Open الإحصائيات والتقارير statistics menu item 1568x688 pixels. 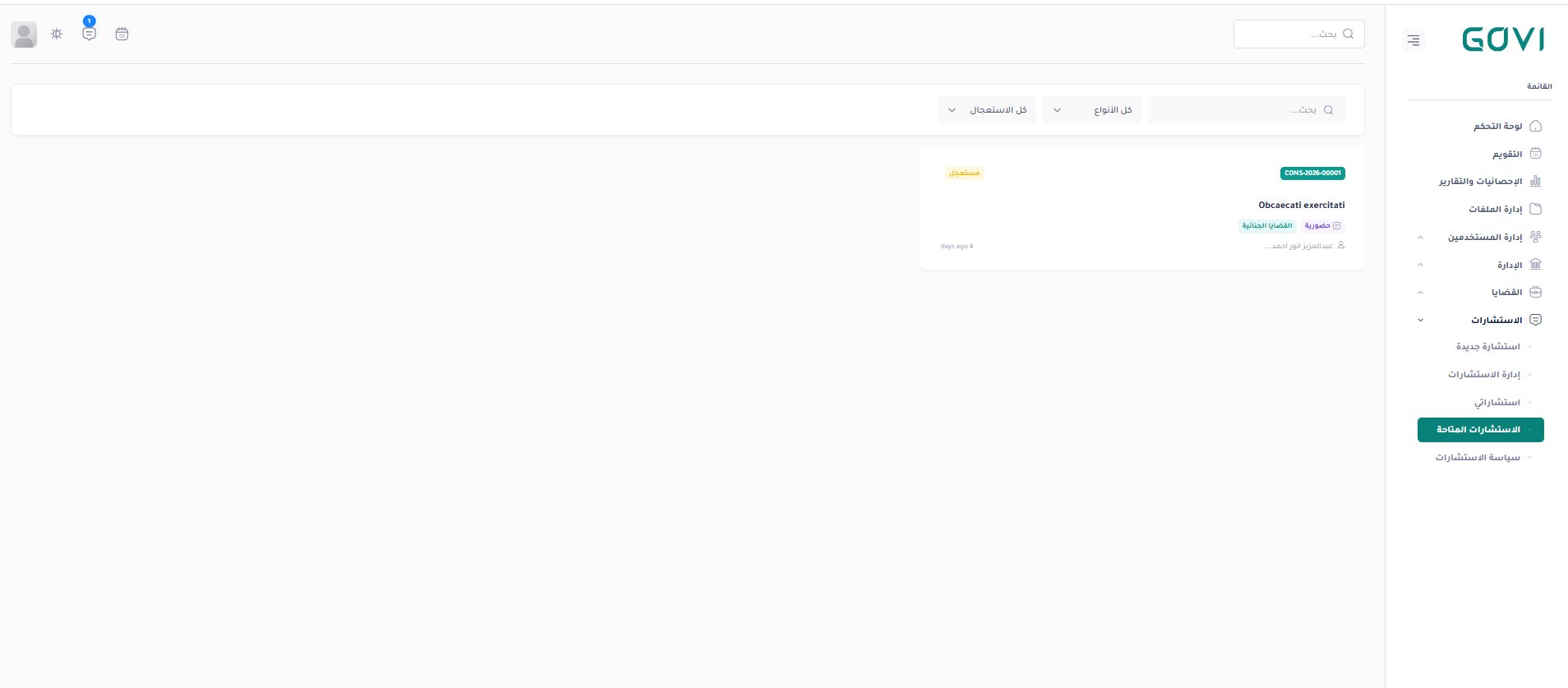[x=1480, y=182]
